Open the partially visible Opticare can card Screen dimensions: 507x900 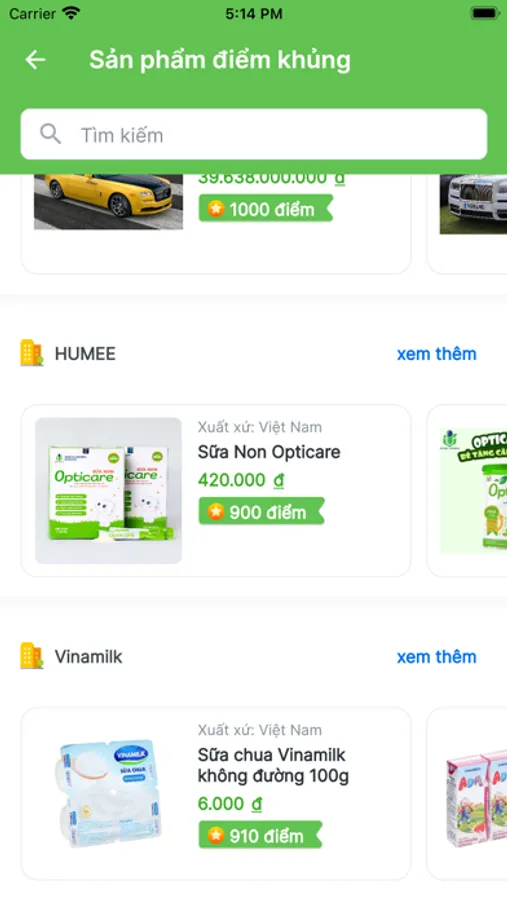(467, 491)
